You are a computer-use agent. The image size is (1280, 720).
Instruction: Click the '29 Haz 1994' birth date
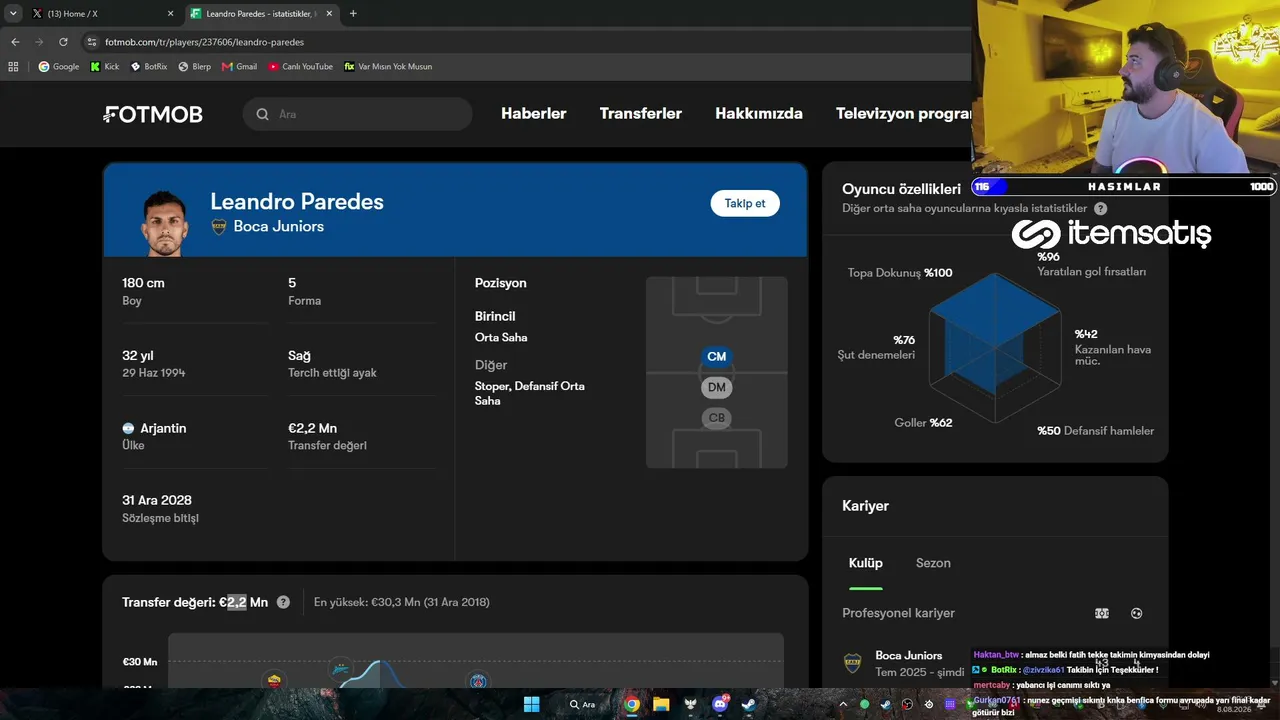[x=154, y=373]
